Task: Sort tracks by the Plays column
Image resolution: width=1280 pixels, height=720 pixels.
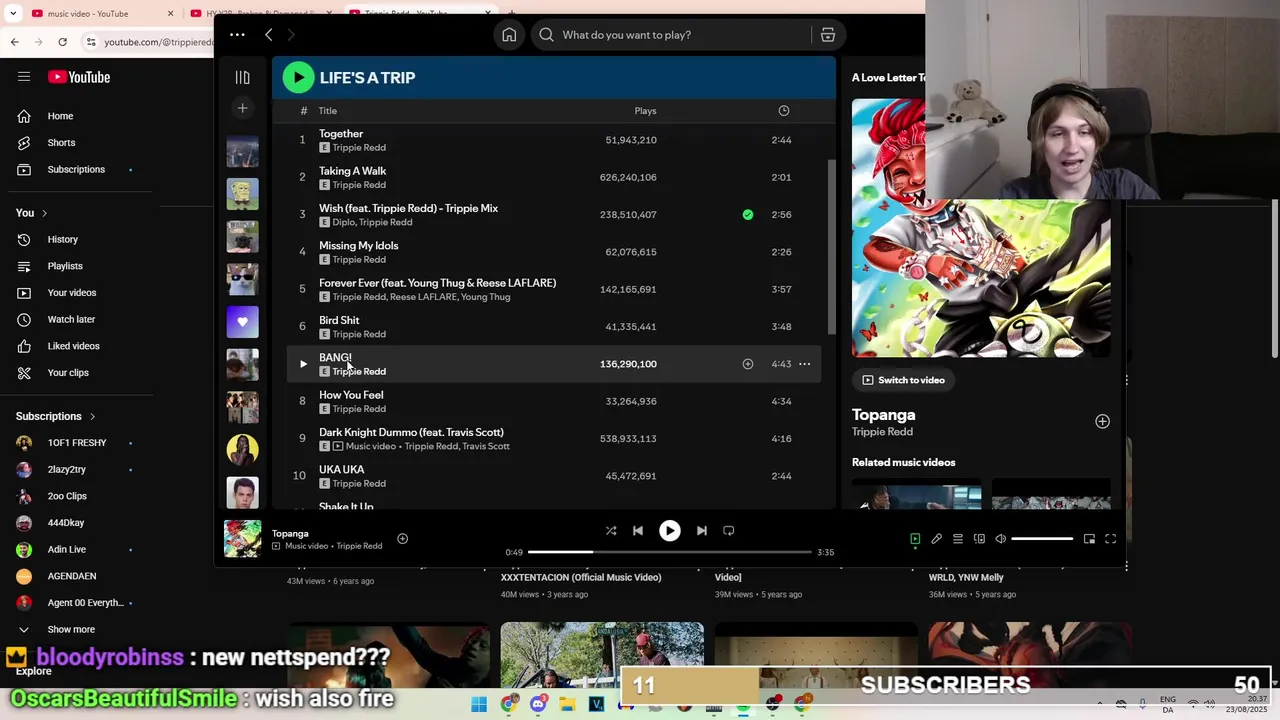Action: 645,111
